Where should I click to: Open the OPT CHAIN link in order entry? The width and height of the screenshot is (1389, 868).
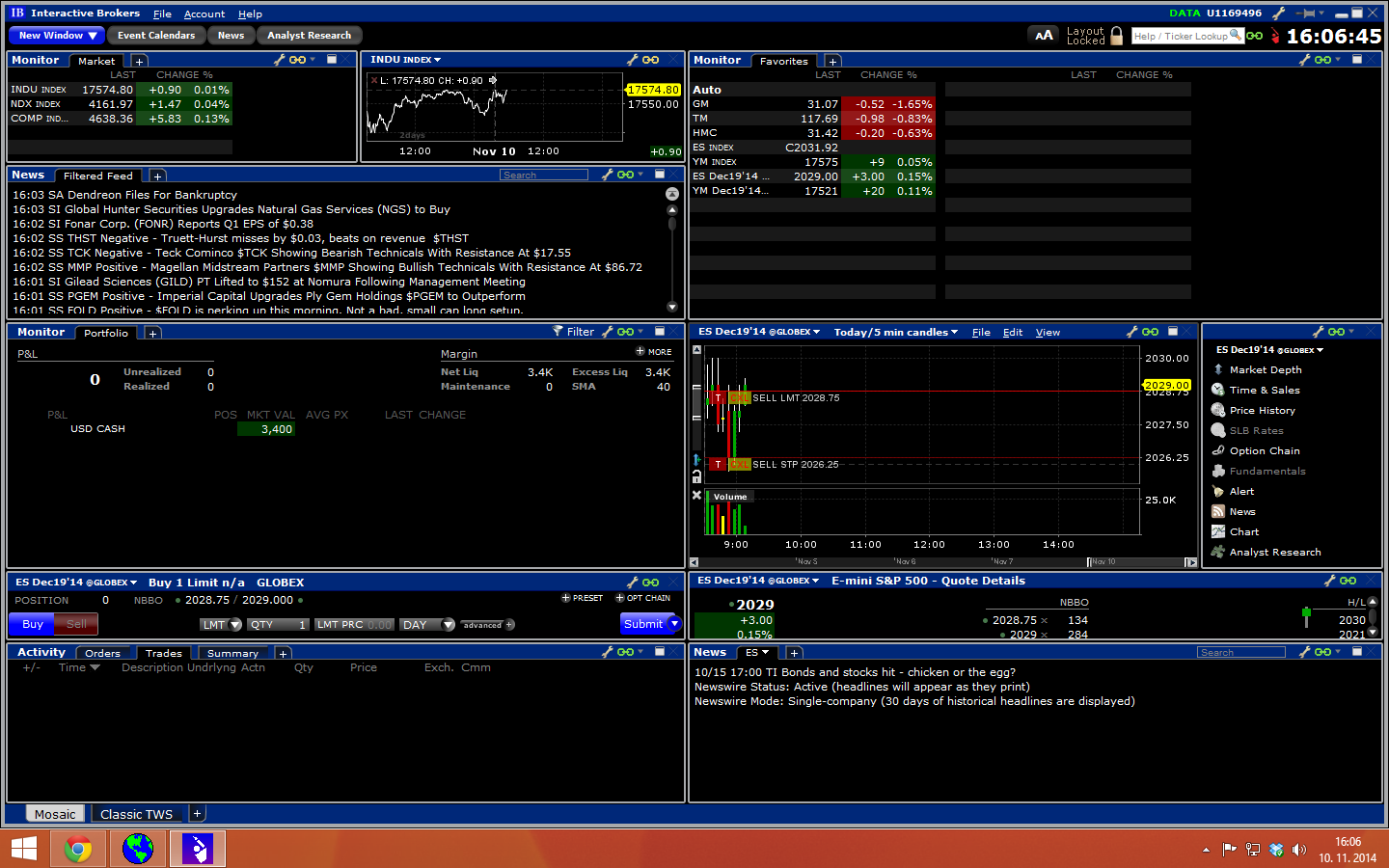643,598
